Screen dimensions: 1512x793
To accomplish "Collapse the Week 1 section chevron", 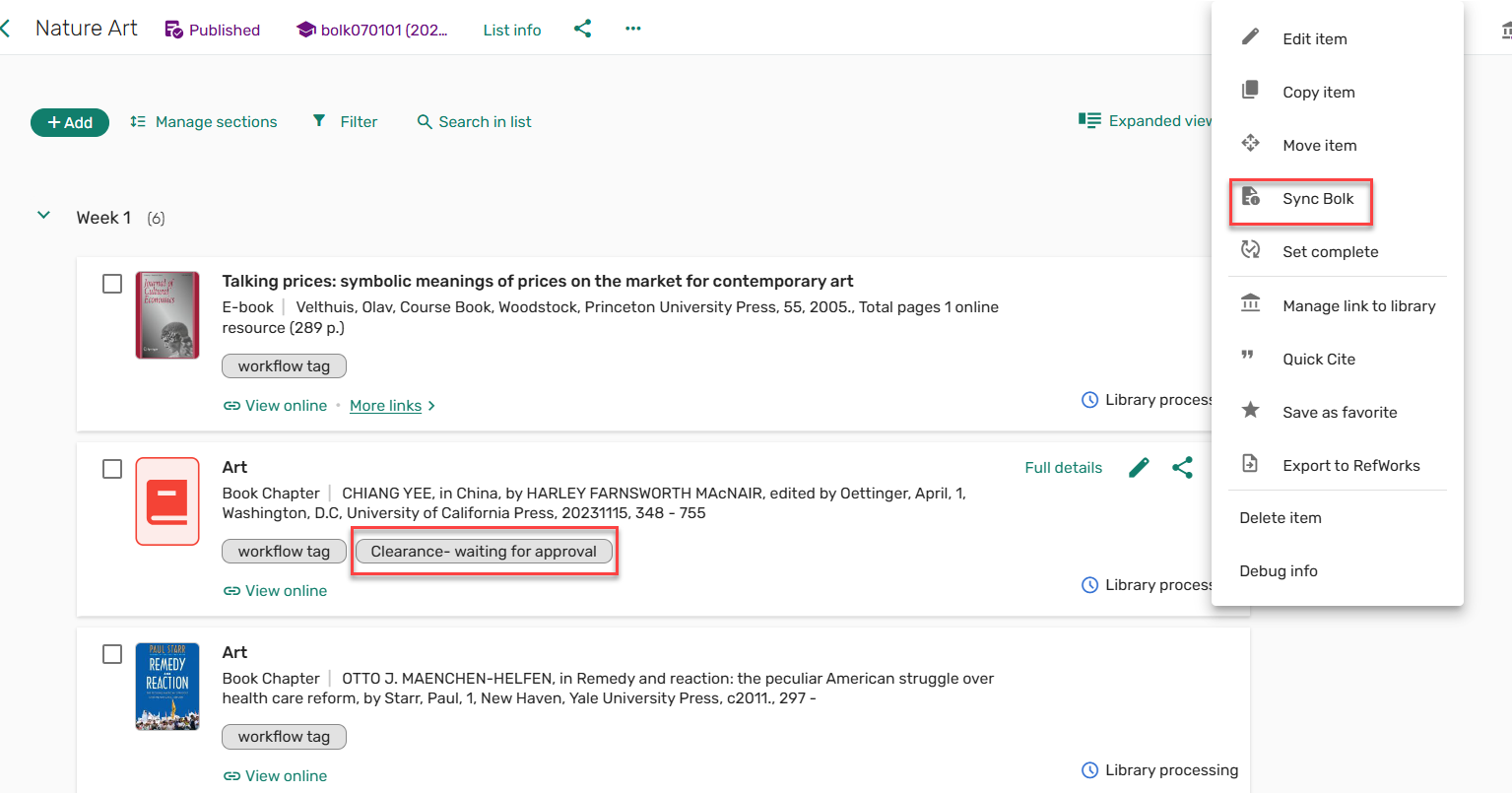I will 43,216.
